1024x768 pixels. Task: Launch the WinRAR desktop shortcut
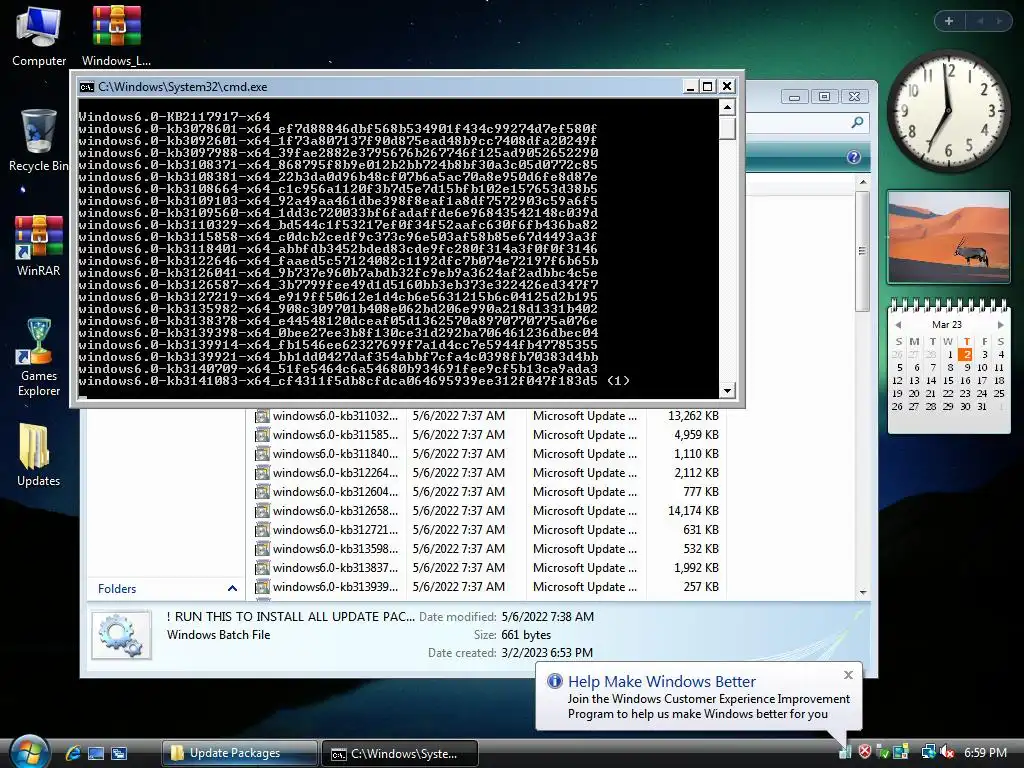click(39, 246)
